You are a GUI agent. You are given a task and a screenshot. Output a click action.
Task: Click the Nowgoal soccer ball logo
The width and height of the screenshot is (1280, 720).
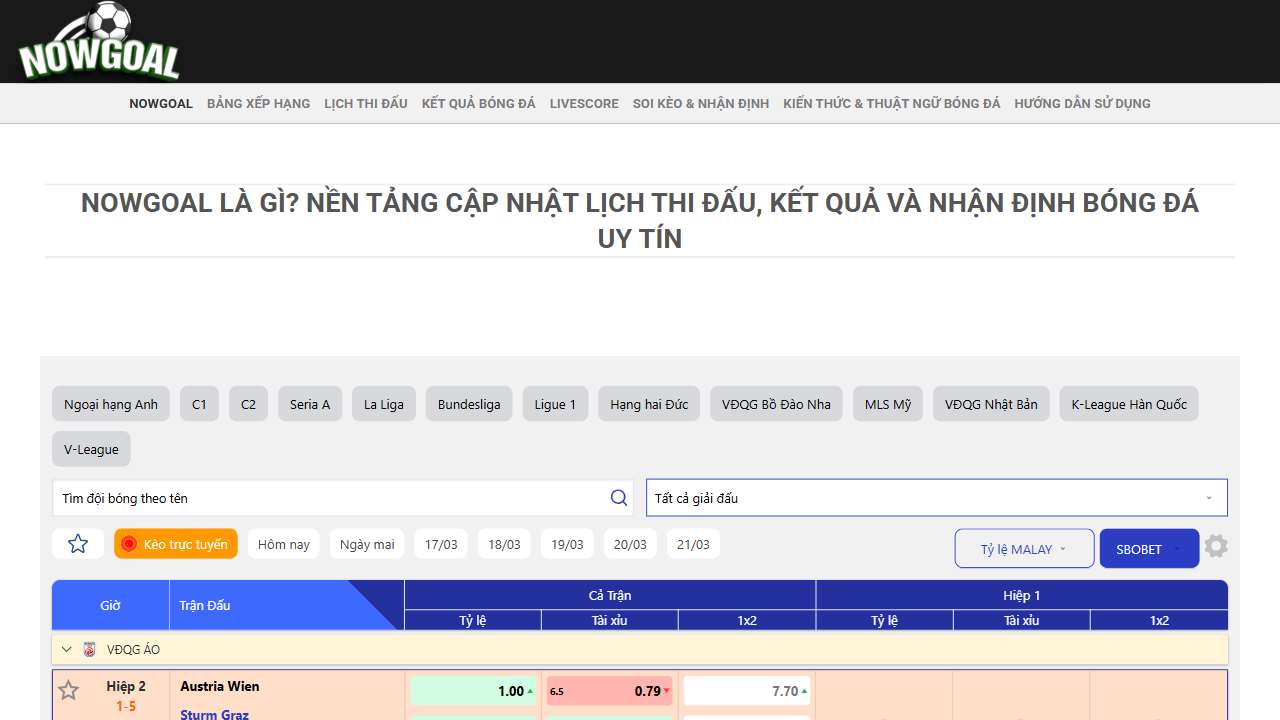pyautogui.click(x=98, y=42)
